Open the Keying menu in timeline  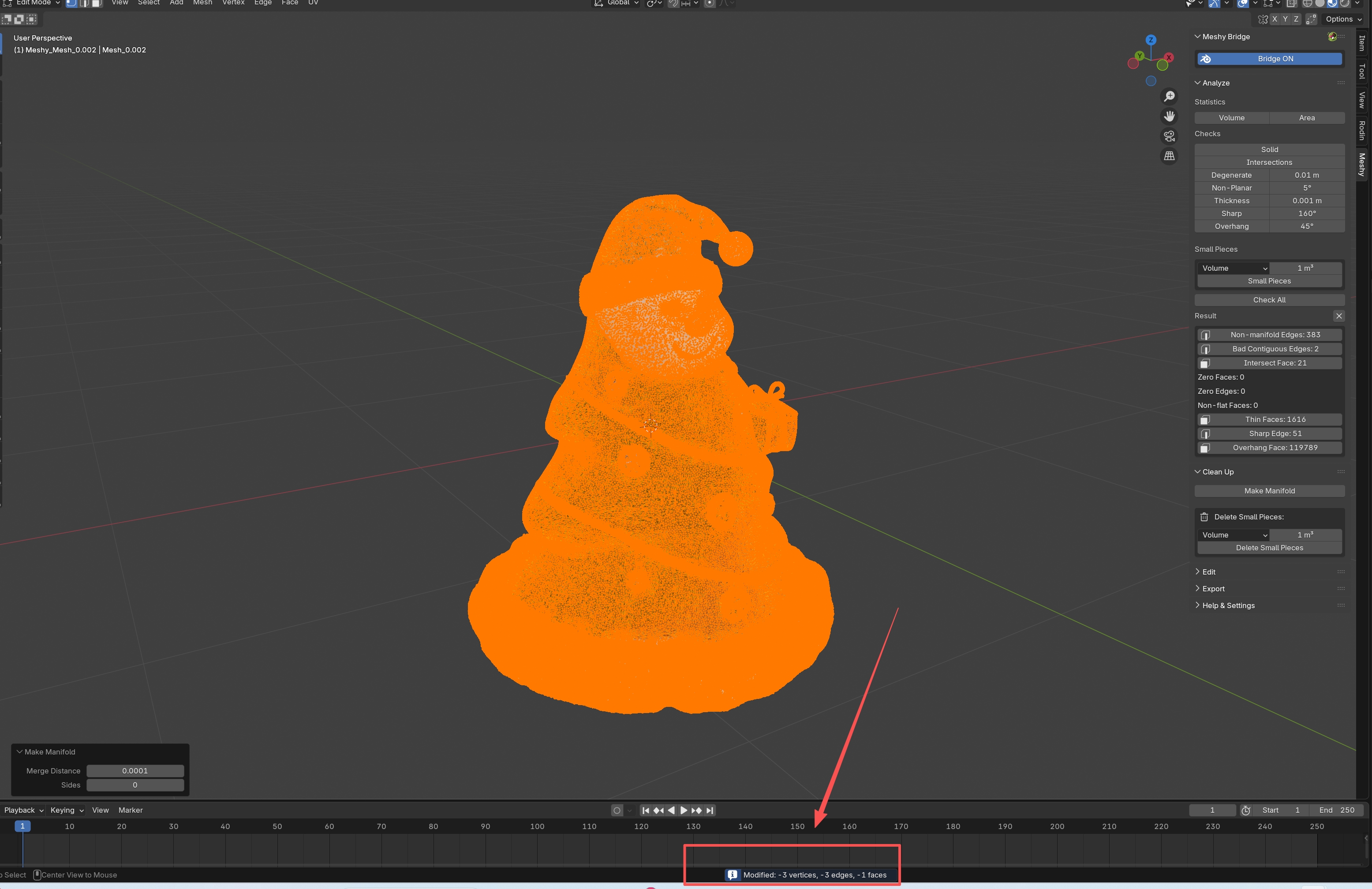point(66,810)
